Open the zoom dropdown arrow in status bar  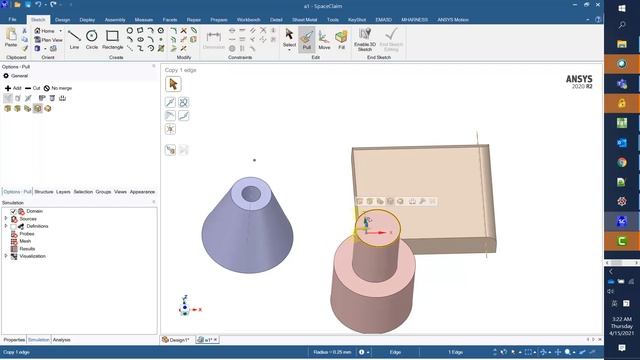pyautogui.click(x=574, y=352)
